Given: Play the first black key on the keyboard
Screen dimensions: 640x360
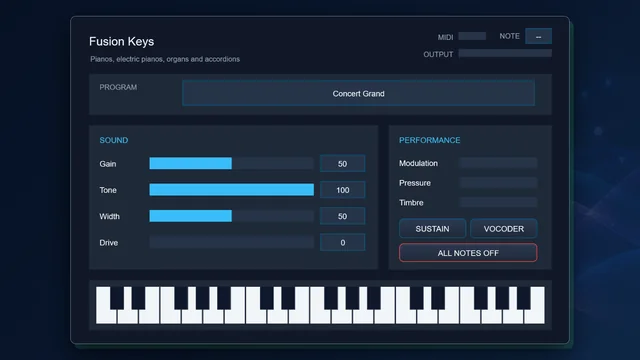Looking at the screenshot, I should pyautogui.click(x=117, y=298).
